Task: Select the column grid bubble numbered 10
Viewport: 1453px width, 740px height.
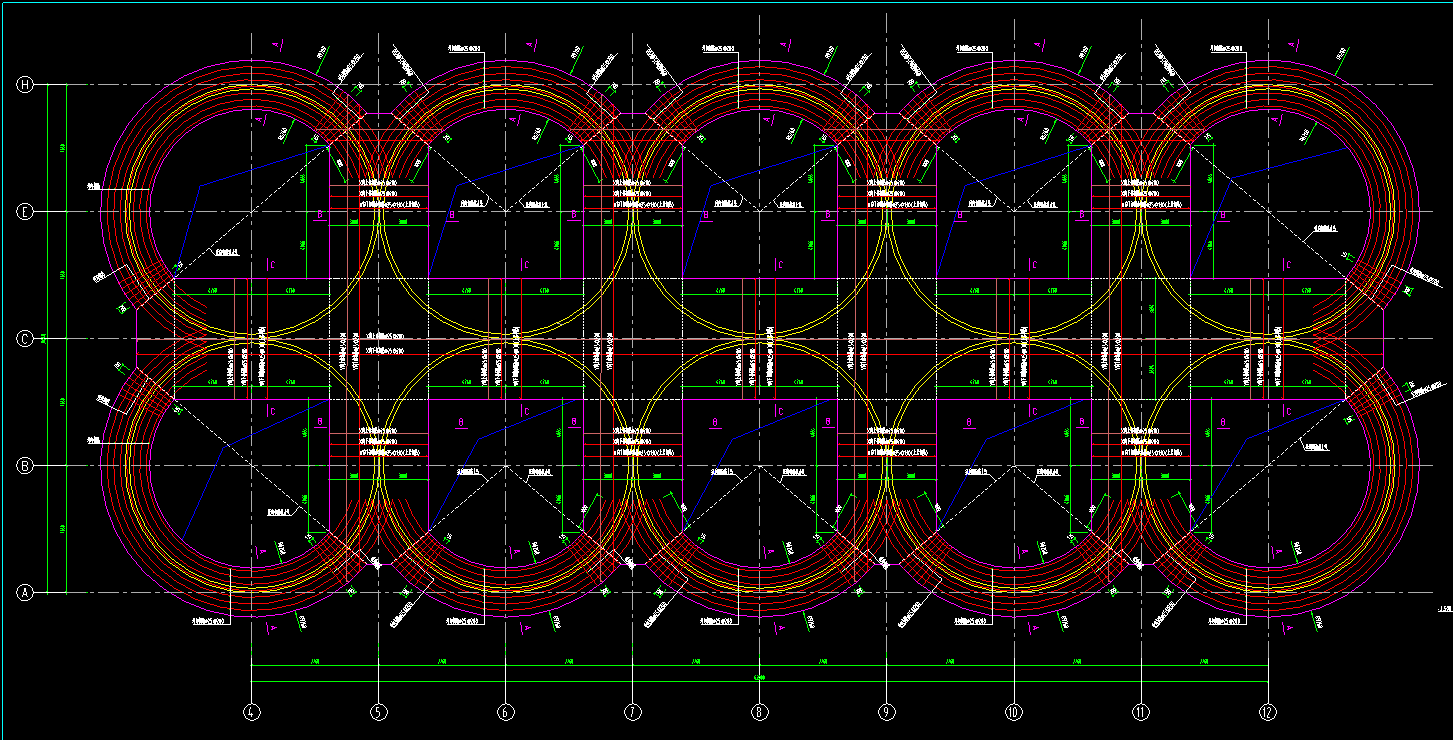Action: click(1013, 713)
